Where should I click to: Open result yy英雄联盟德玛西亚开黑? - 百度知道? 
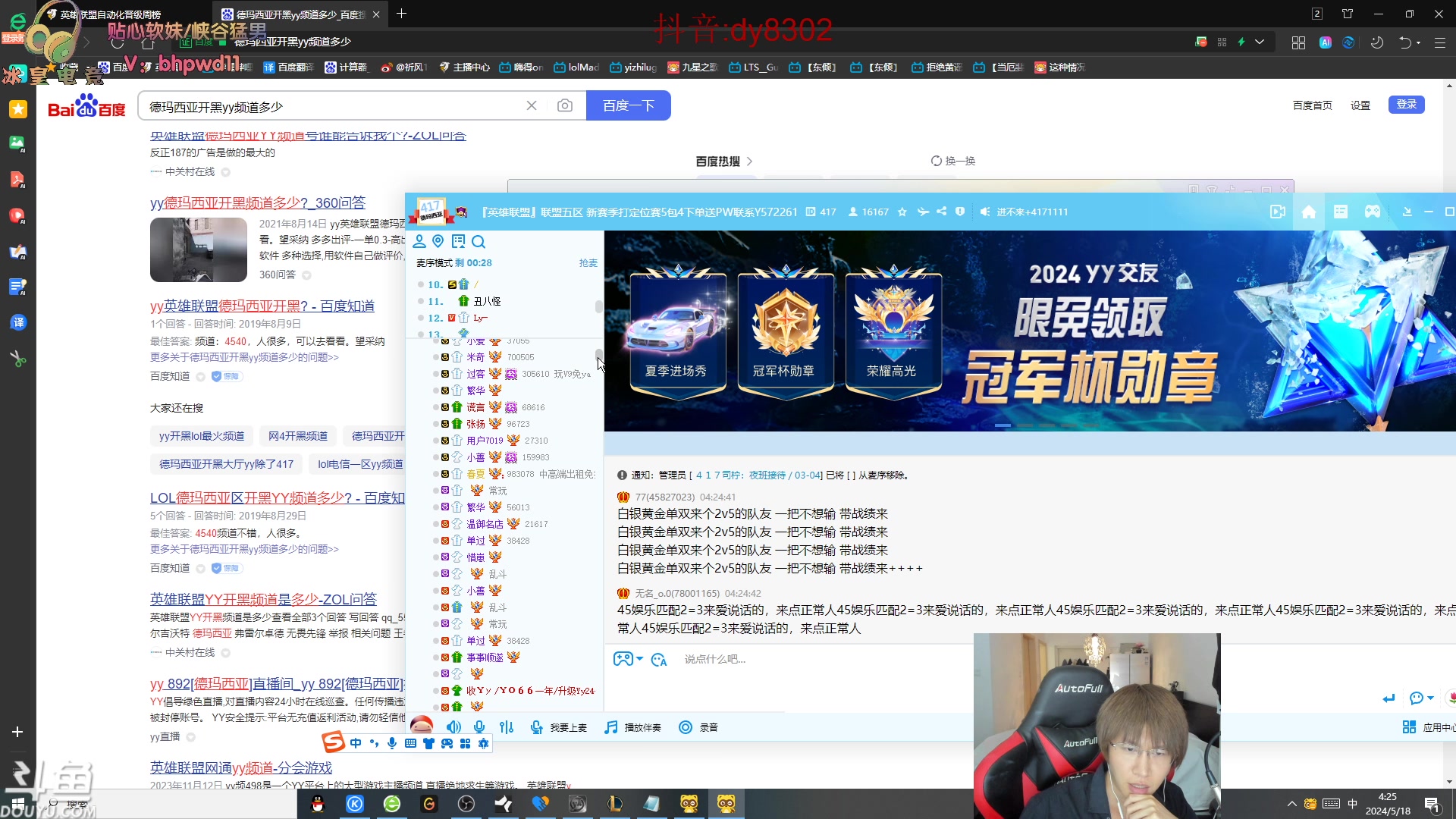click(x=262, y=306)
